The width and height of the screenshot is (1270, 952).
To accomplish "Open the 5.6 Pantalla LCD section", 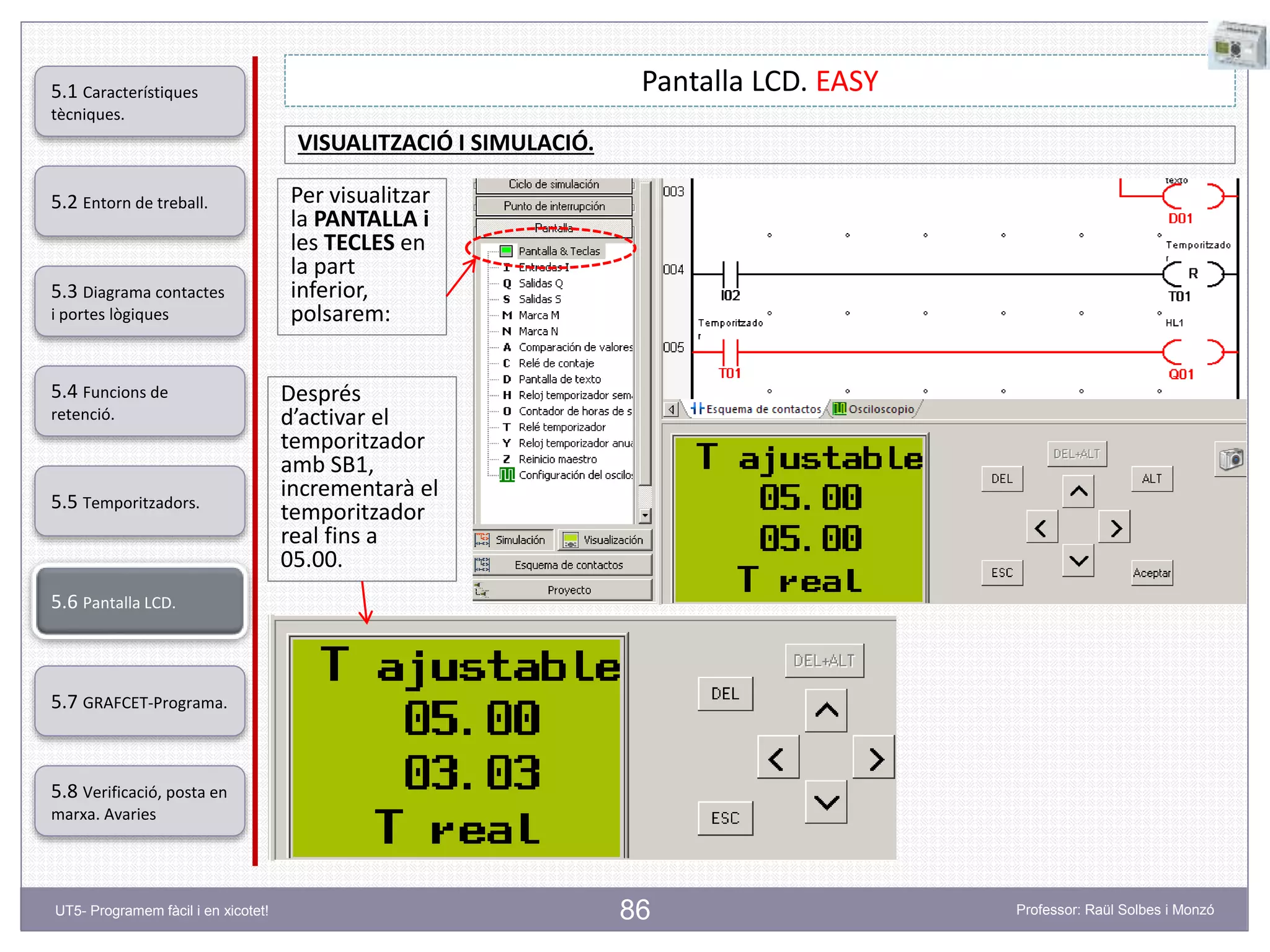I will pyautogui.click(x=140, y=602).
